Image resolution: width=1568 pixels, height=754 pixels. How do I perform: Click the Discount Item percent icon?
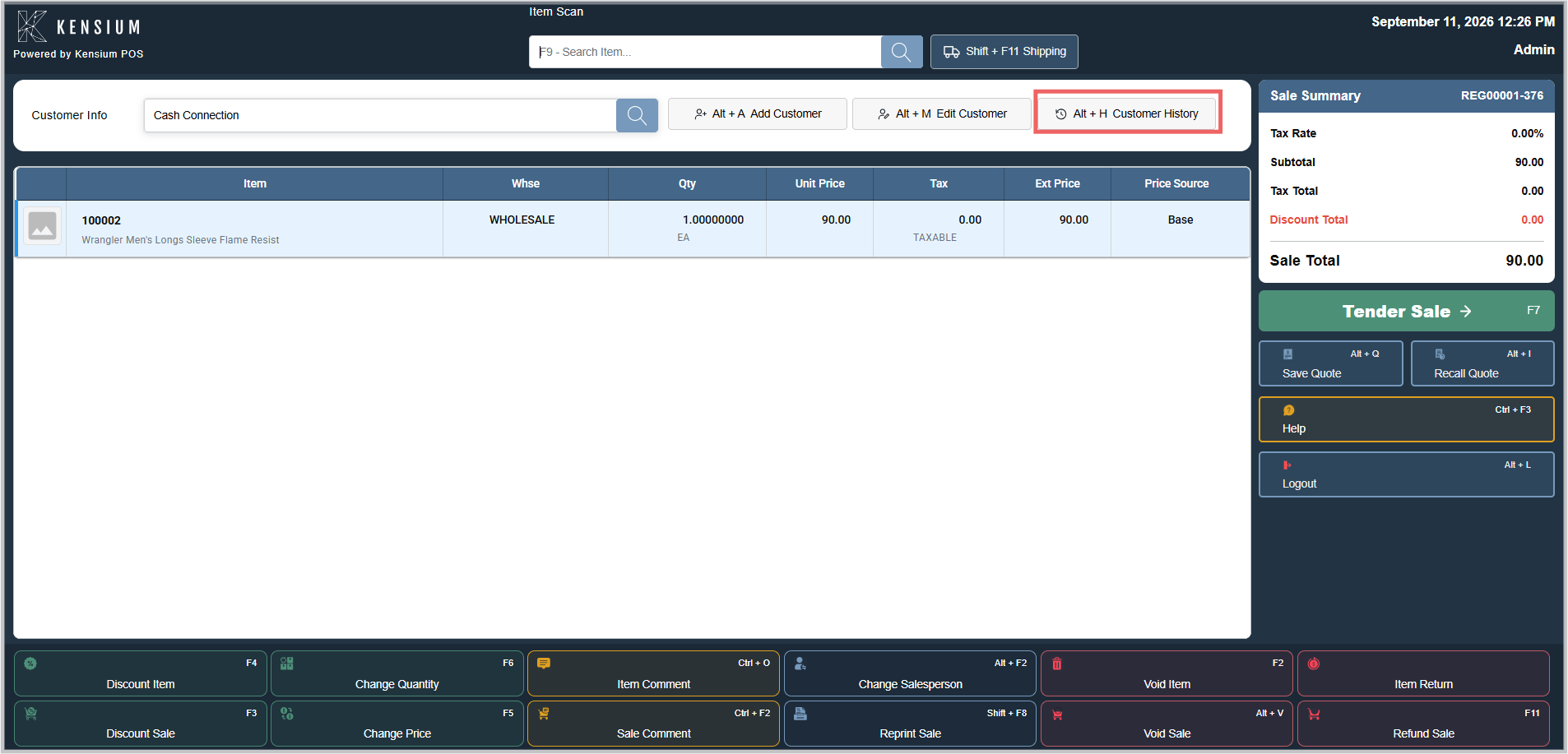pyautogui.click(x=30, y=664)
